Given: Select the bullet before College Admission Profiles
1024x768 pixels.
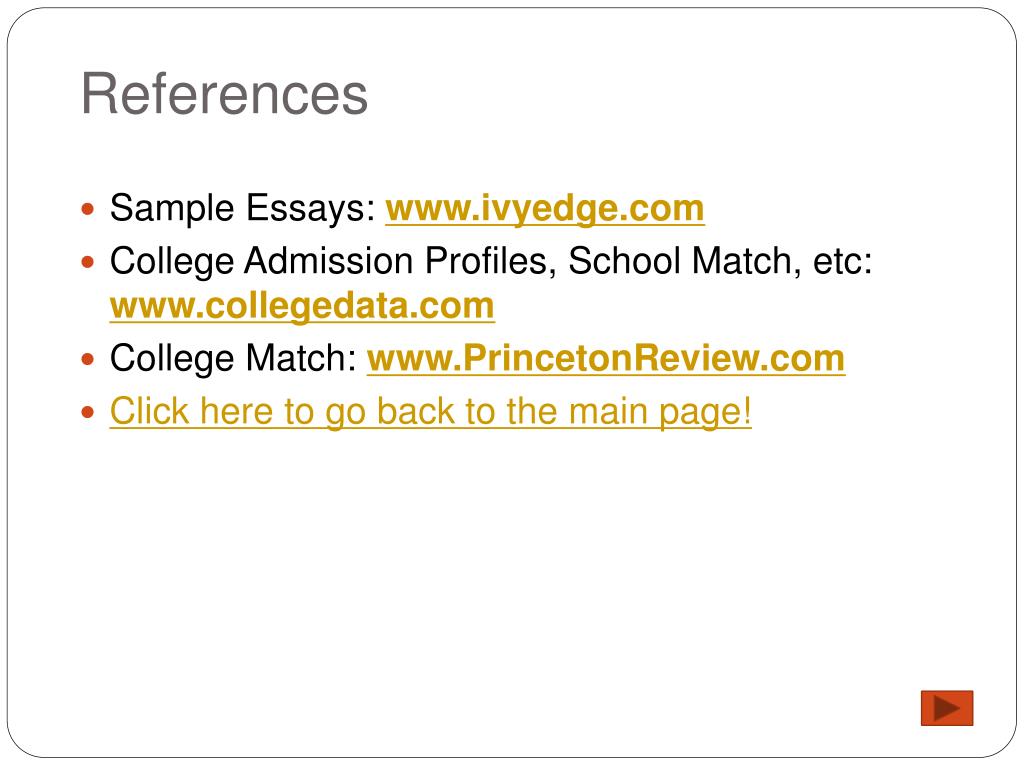Looking at the screenshot, I should click(88, 263).
